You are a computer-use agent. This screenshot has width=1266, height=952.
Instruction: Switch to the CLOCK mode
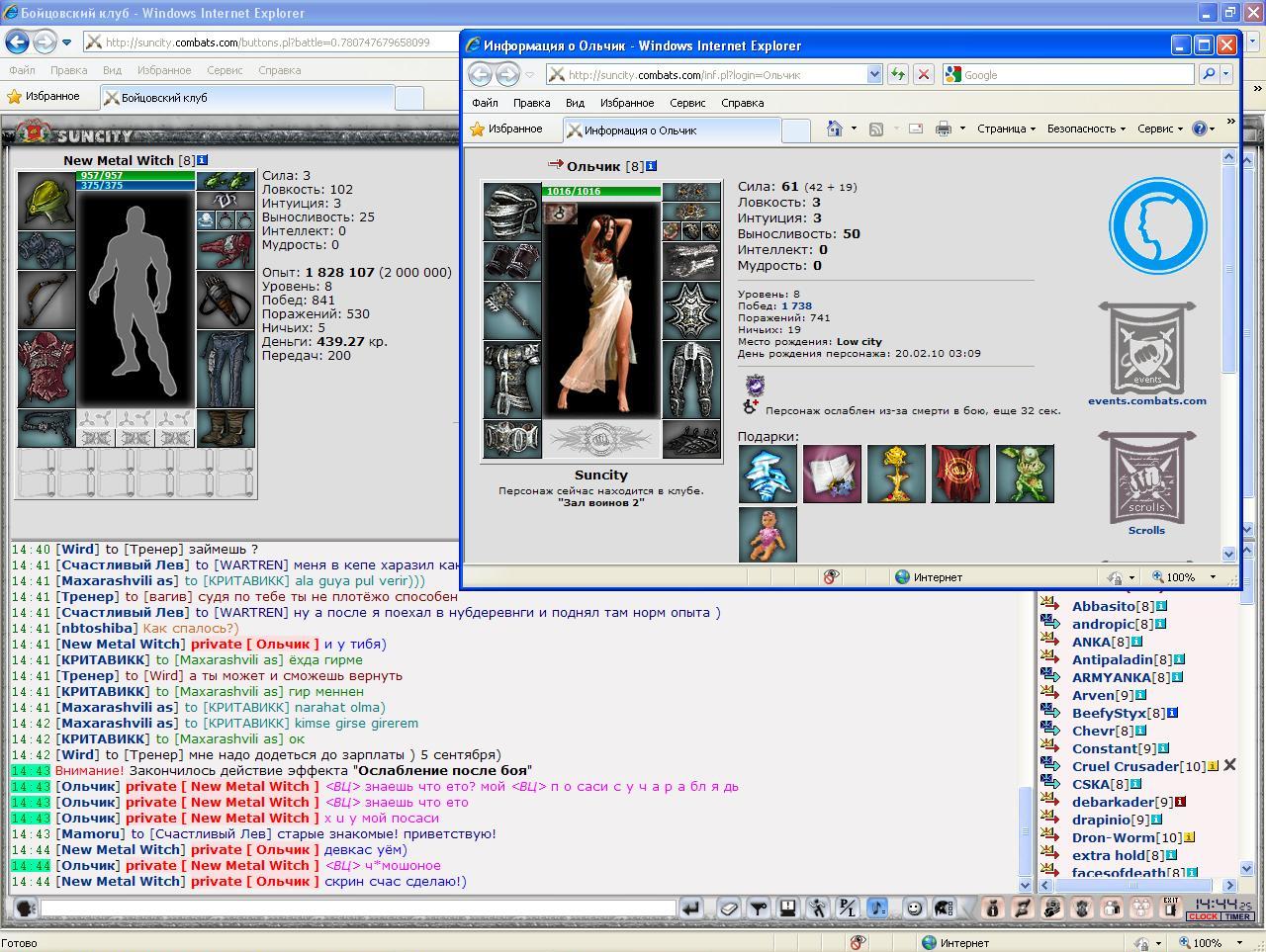tap(1203, 916)
